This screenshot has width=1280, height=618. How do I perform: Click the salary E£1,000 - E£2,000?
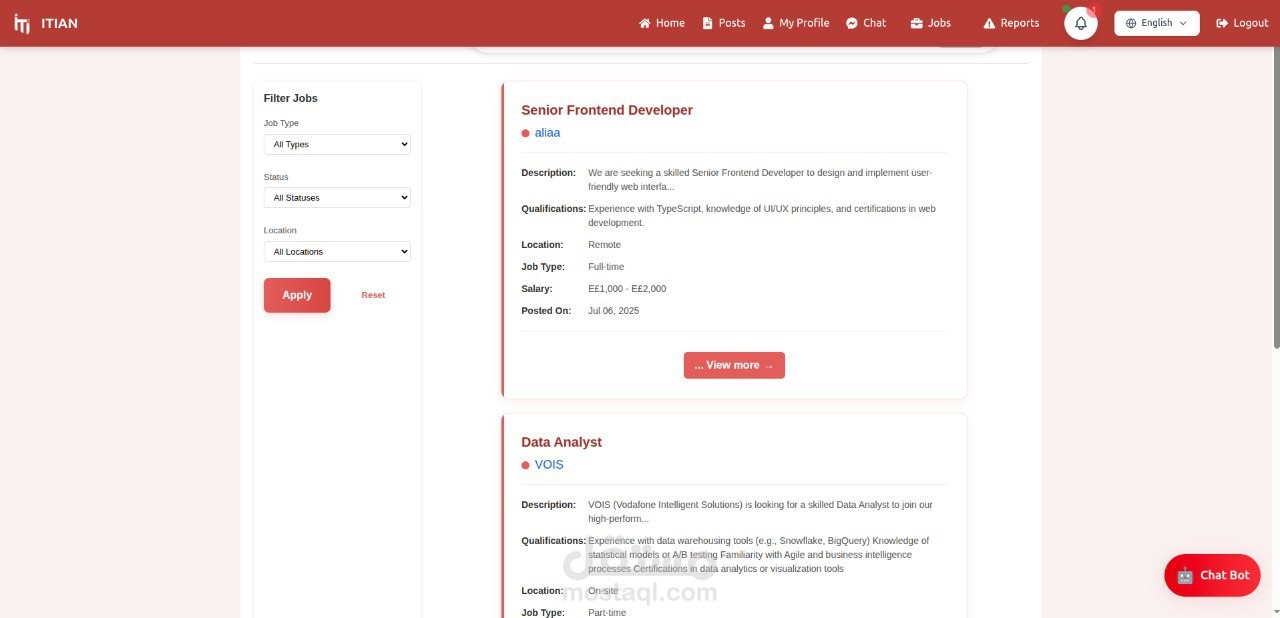(x=627, y=289)
